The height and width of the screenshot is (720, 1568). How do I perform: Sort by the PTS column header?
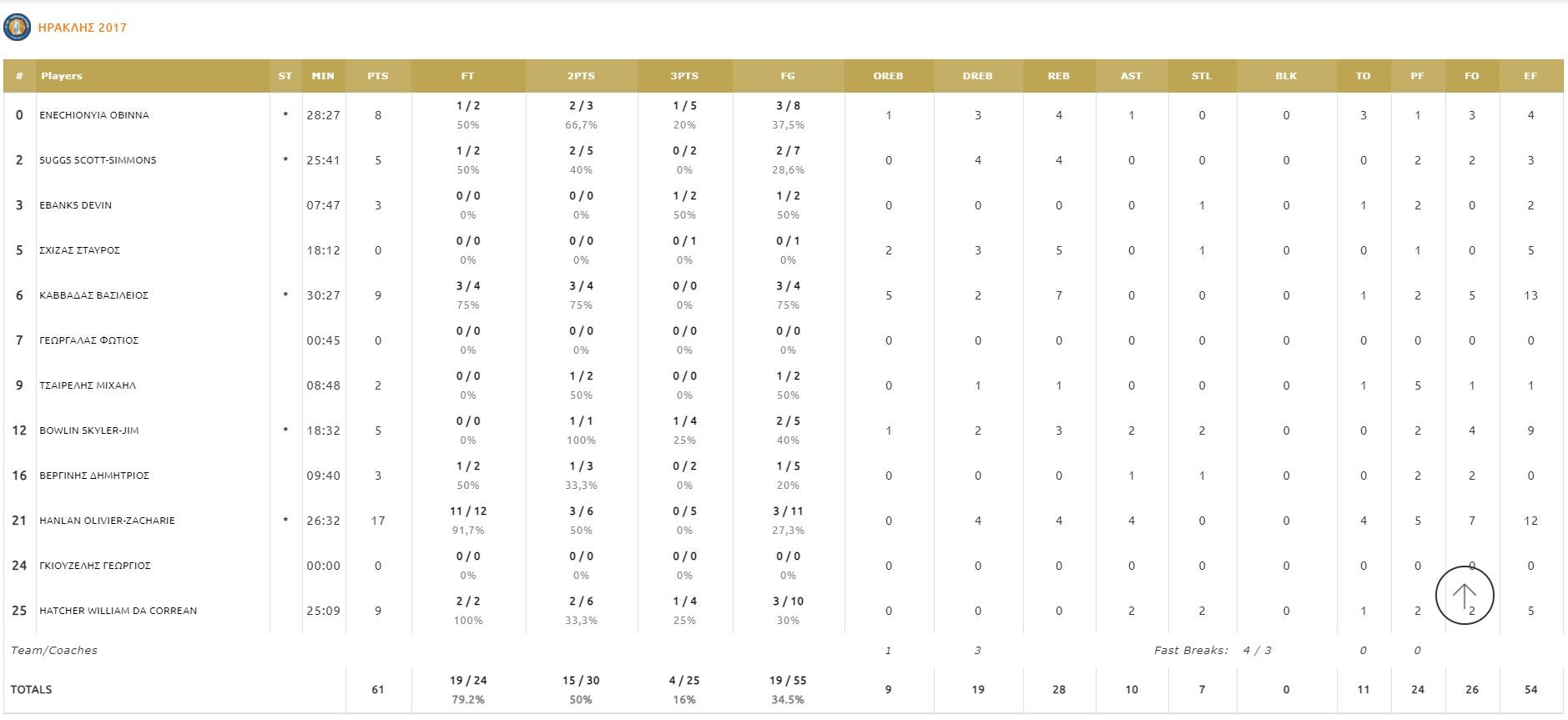(x=377, y=76)
